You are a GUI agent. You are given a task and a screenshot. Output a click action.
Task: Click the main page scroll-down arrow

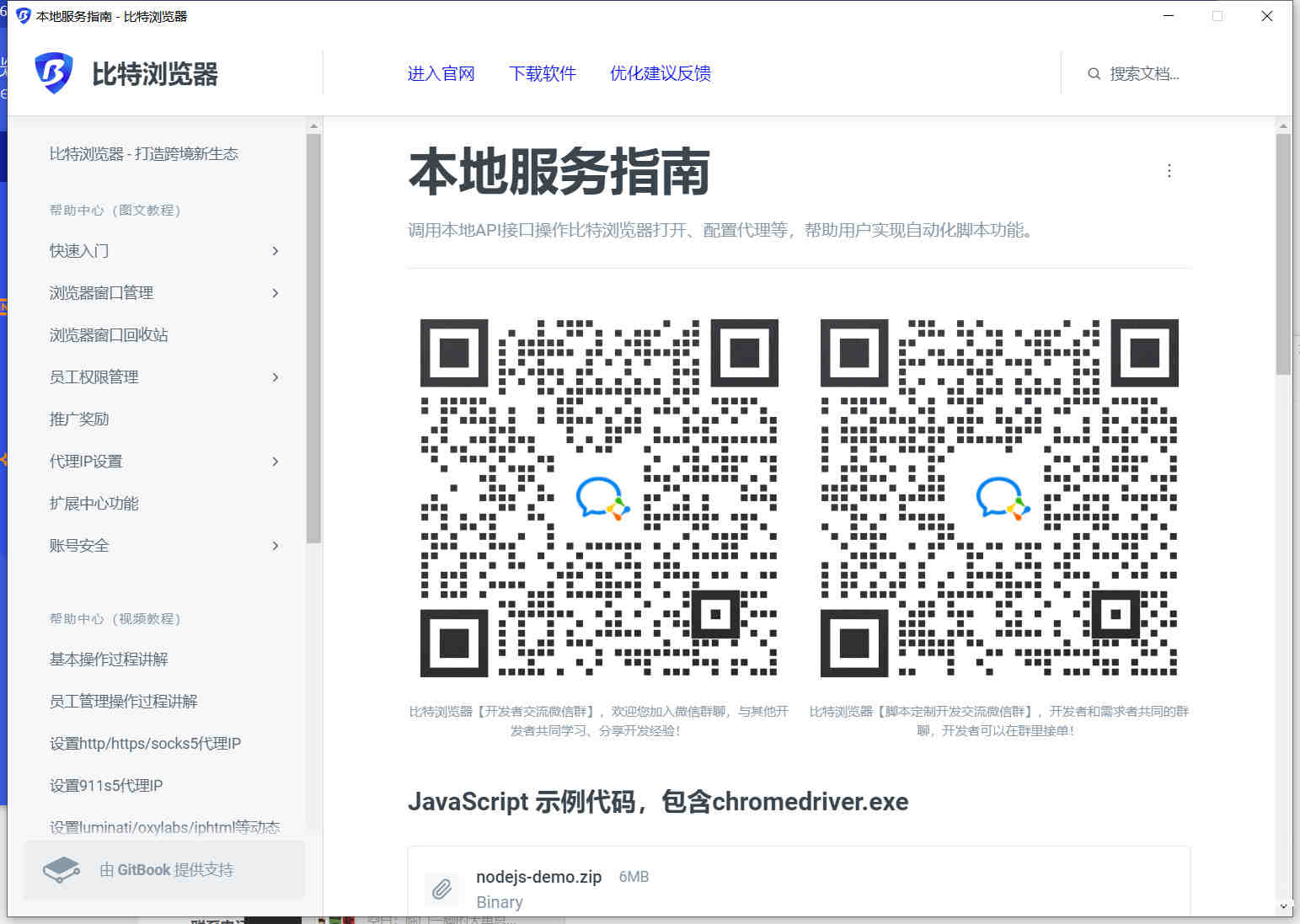tap(1283, 906)
